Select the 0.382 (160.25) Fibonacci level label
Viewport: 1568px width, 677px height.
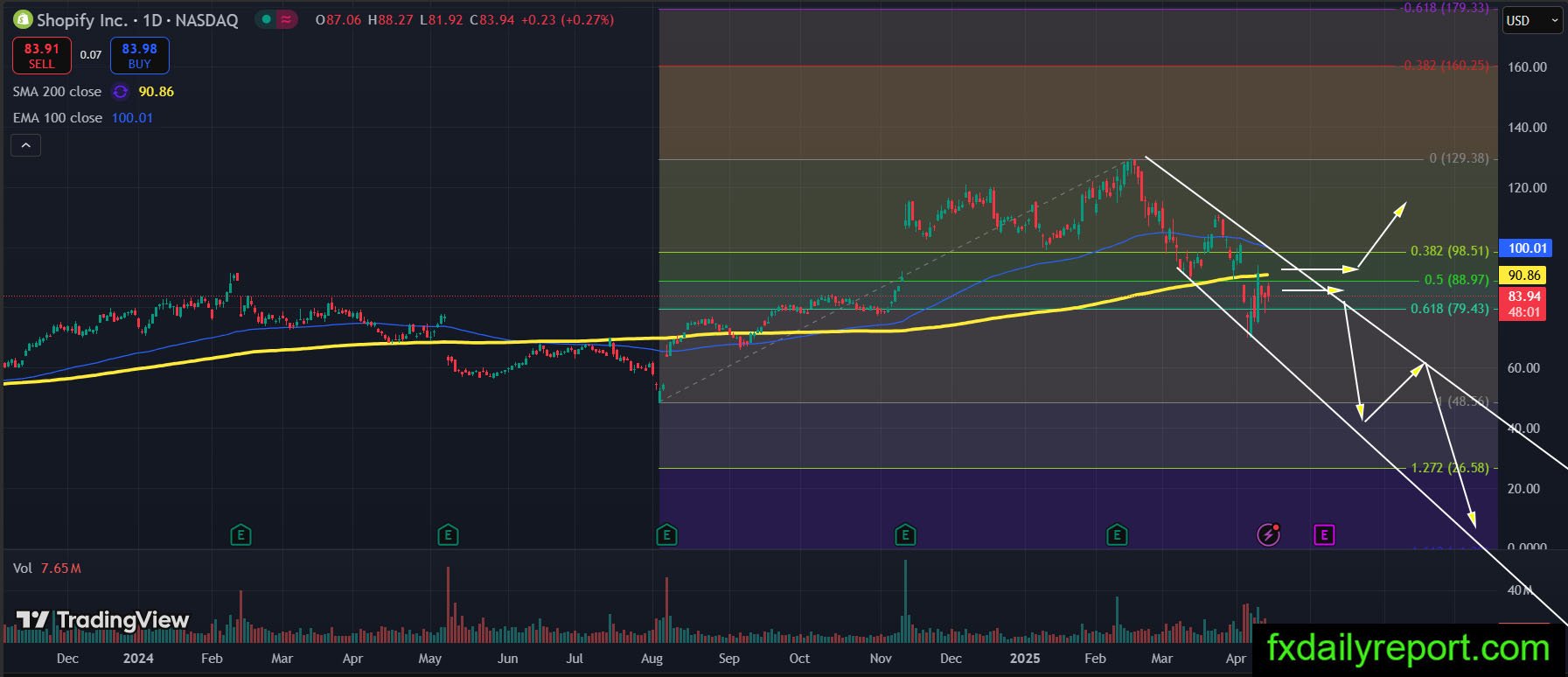point(1446,66)
